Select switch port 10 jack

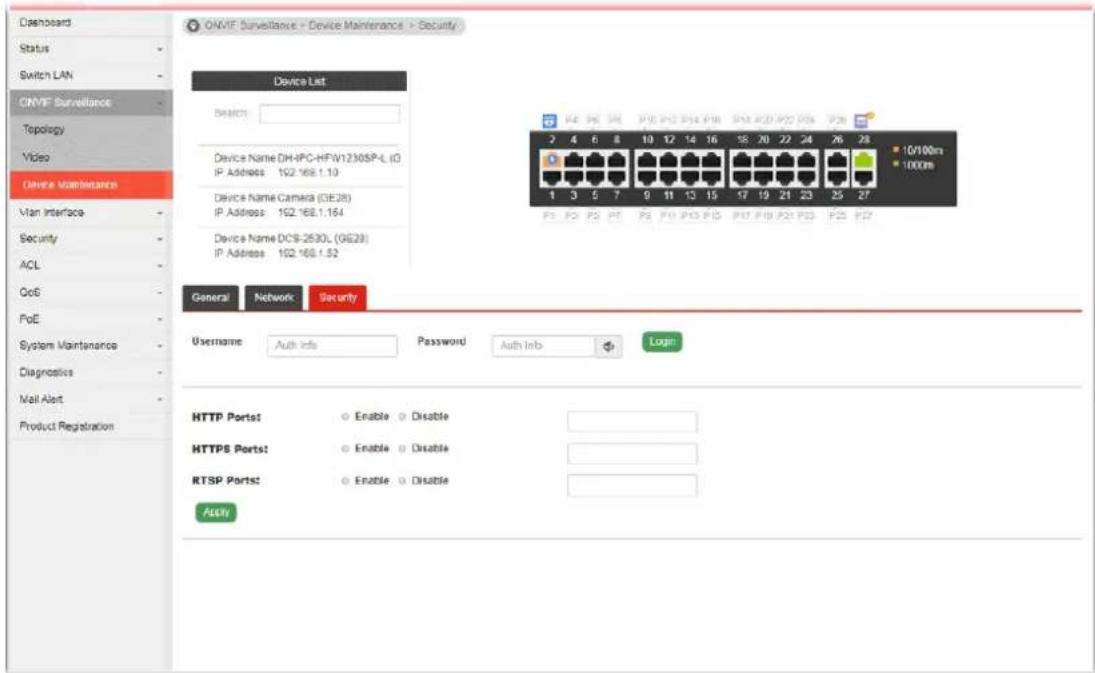(x=647, y=161)
